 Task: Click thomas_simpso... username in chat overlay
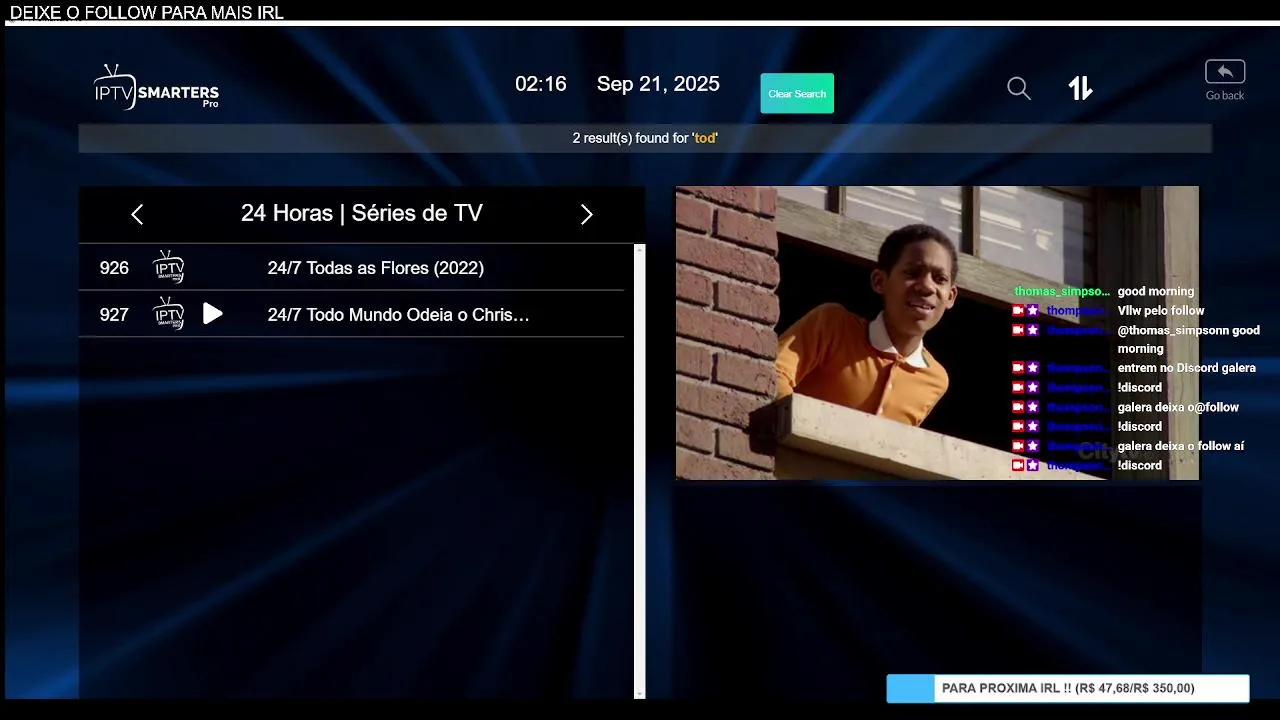1062,291
